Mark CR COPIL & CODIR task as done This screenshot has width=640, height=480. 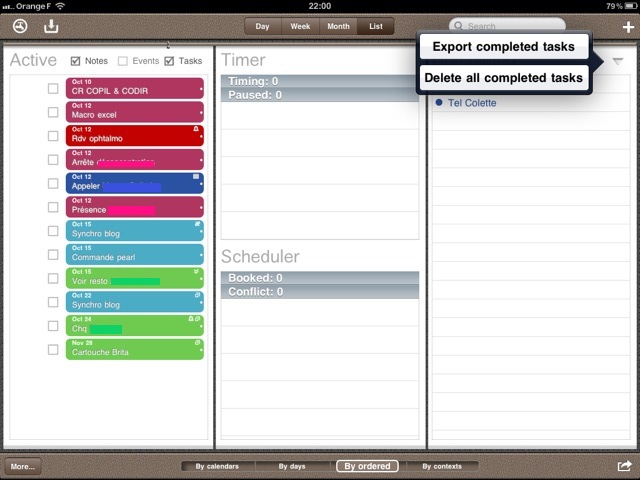point(53,88)
